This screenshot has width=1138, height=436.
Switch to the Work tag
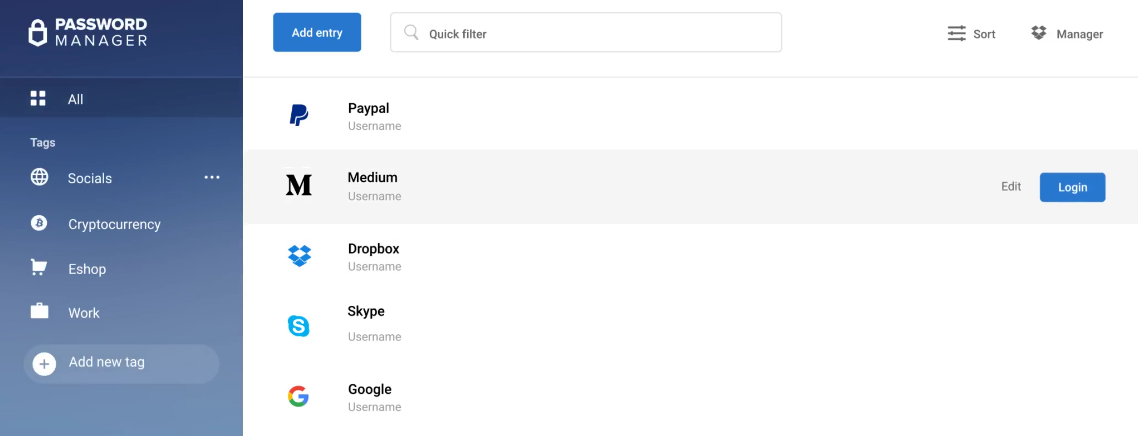pos(84,313)
